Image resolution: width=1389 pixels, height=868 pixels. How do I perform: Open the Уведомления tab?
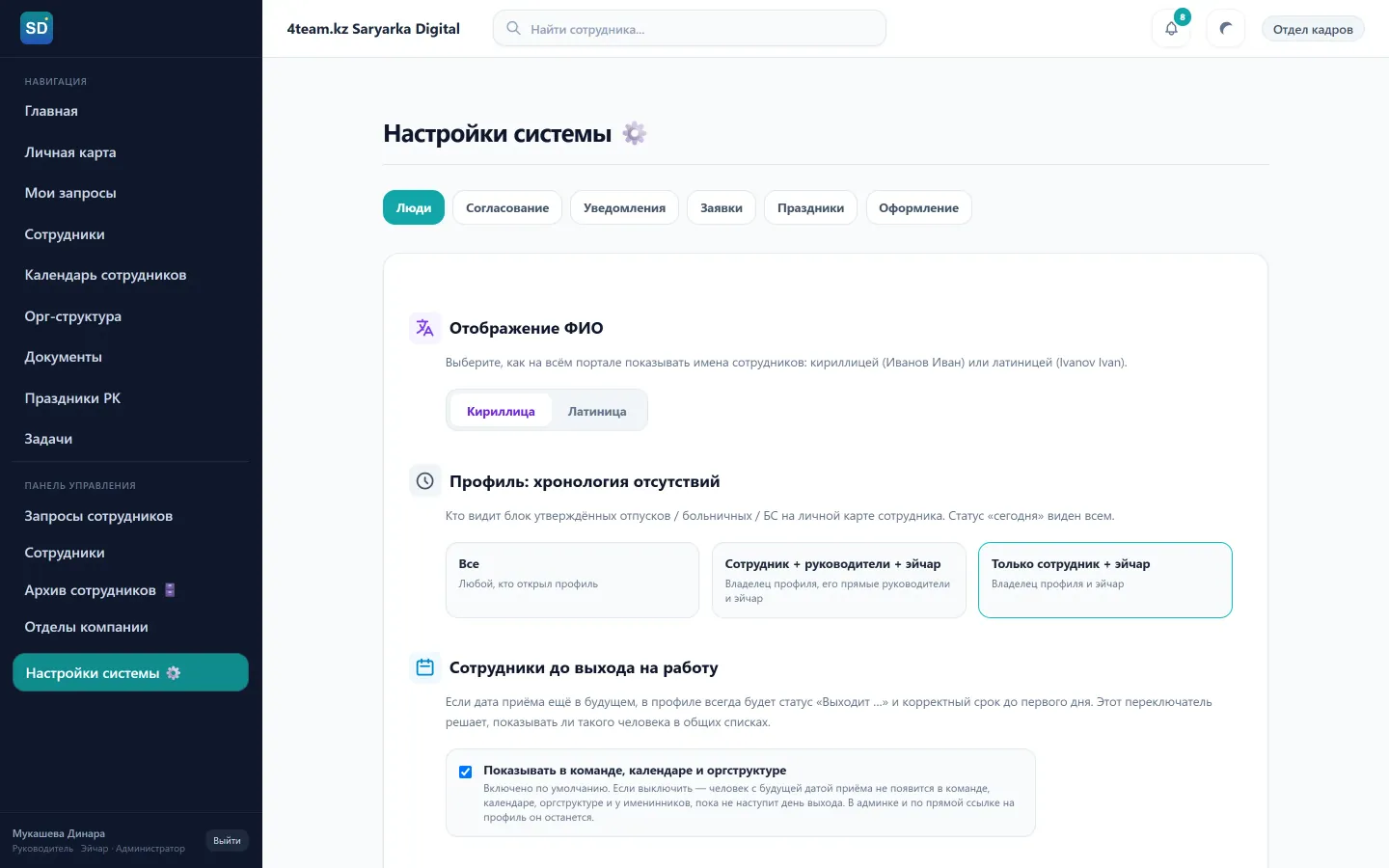point(624,207)
